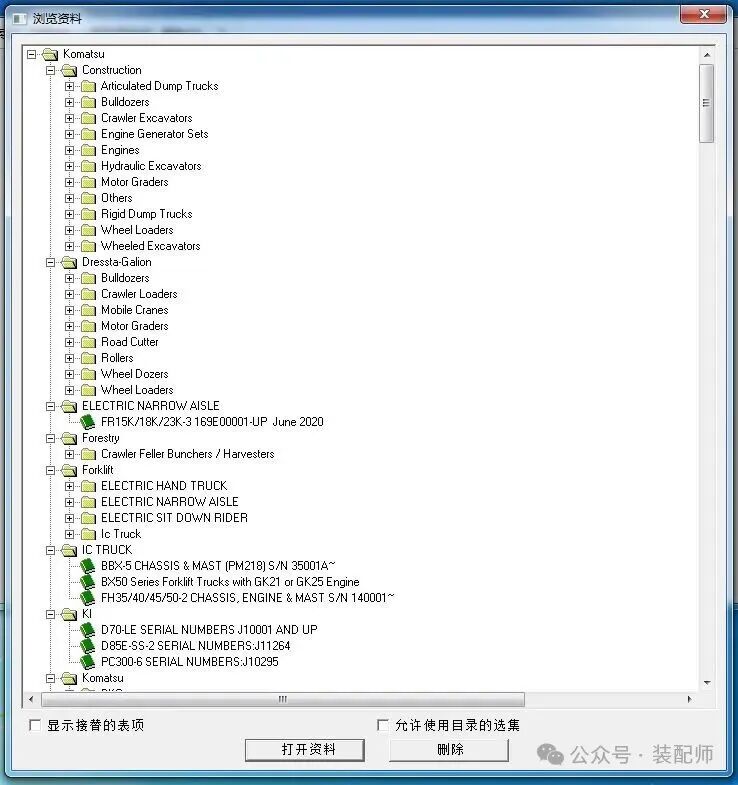
Task: Collapse the IC TRUCK branch
Action: (51, 551)
